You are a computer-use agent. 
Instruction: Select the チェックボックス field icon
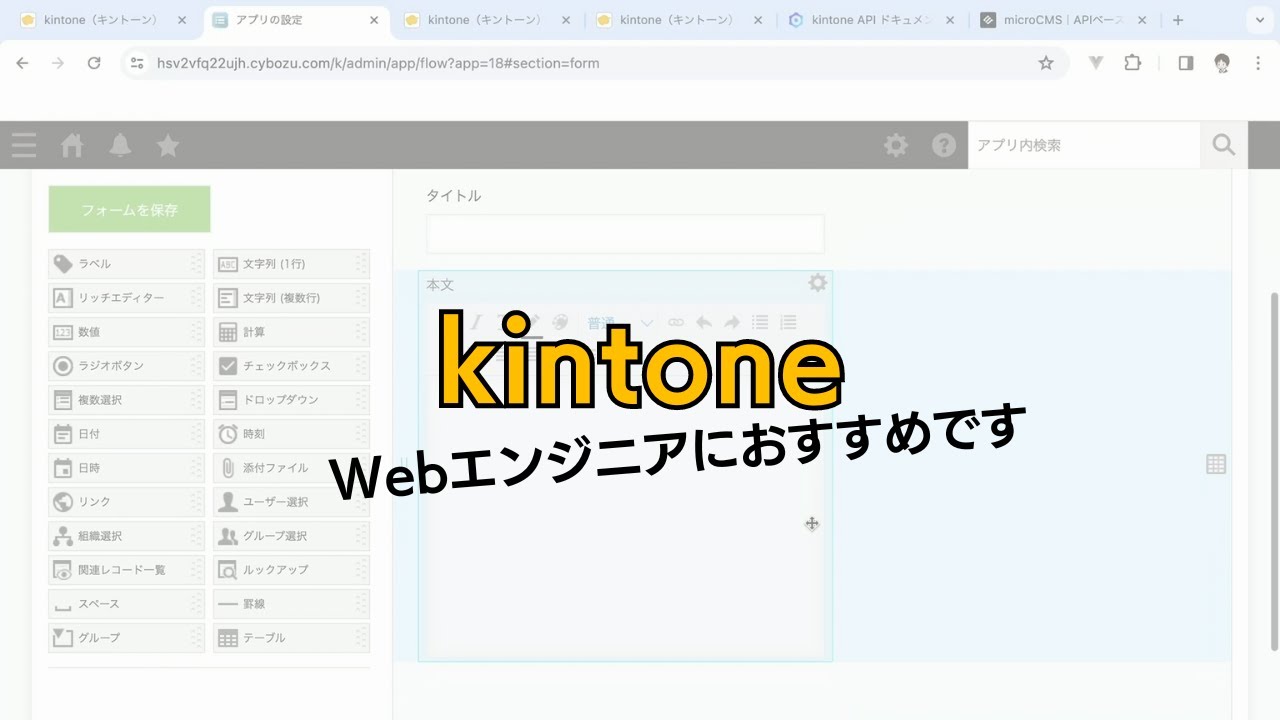[x=228, y=366]
